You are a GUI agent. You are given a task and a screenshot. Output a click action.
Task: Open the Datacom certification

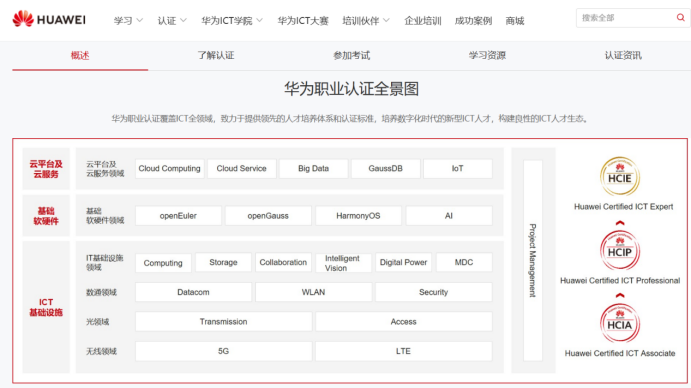click(193, 292)
